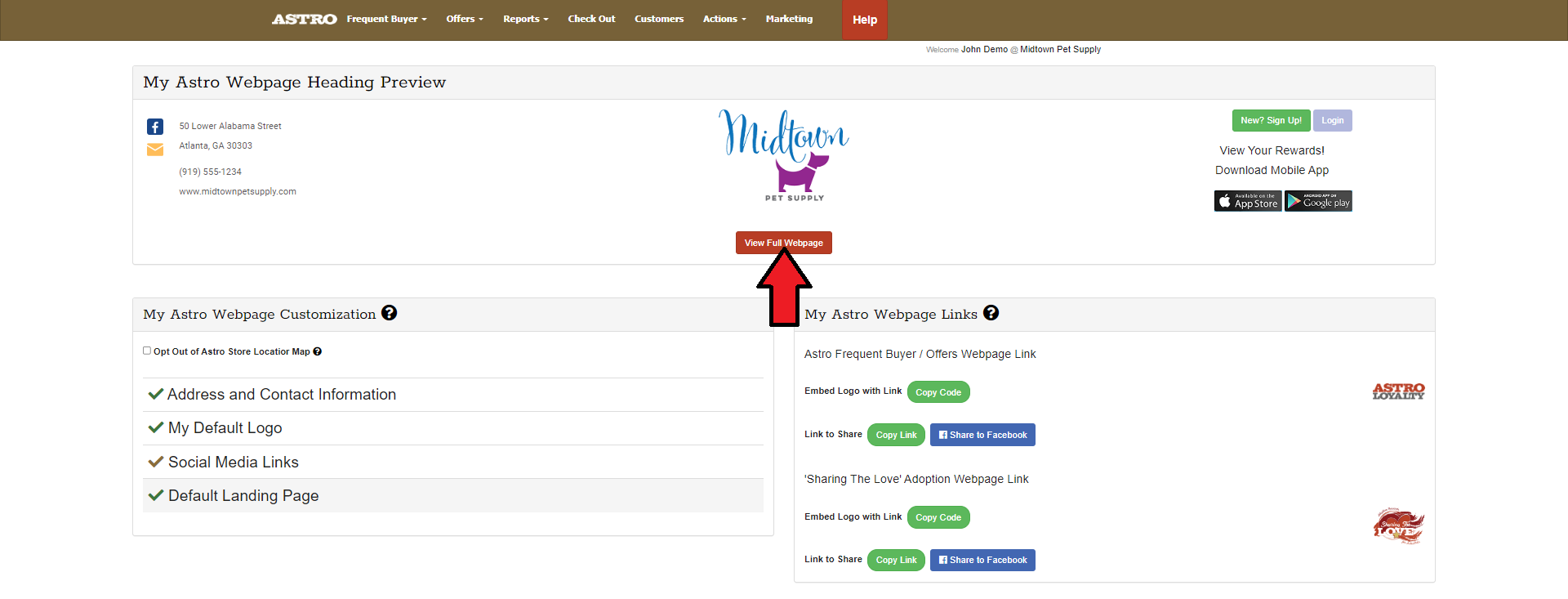Expand the Social Media Links section
The height and width of the screenshot is (599, 1568).
233,463
